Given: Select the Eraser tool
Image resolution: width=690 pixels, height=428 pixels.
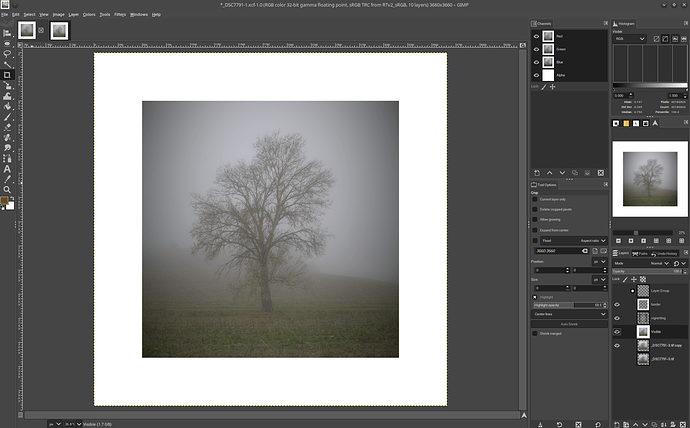Looking at the screenshot, I should pos(7,127).
